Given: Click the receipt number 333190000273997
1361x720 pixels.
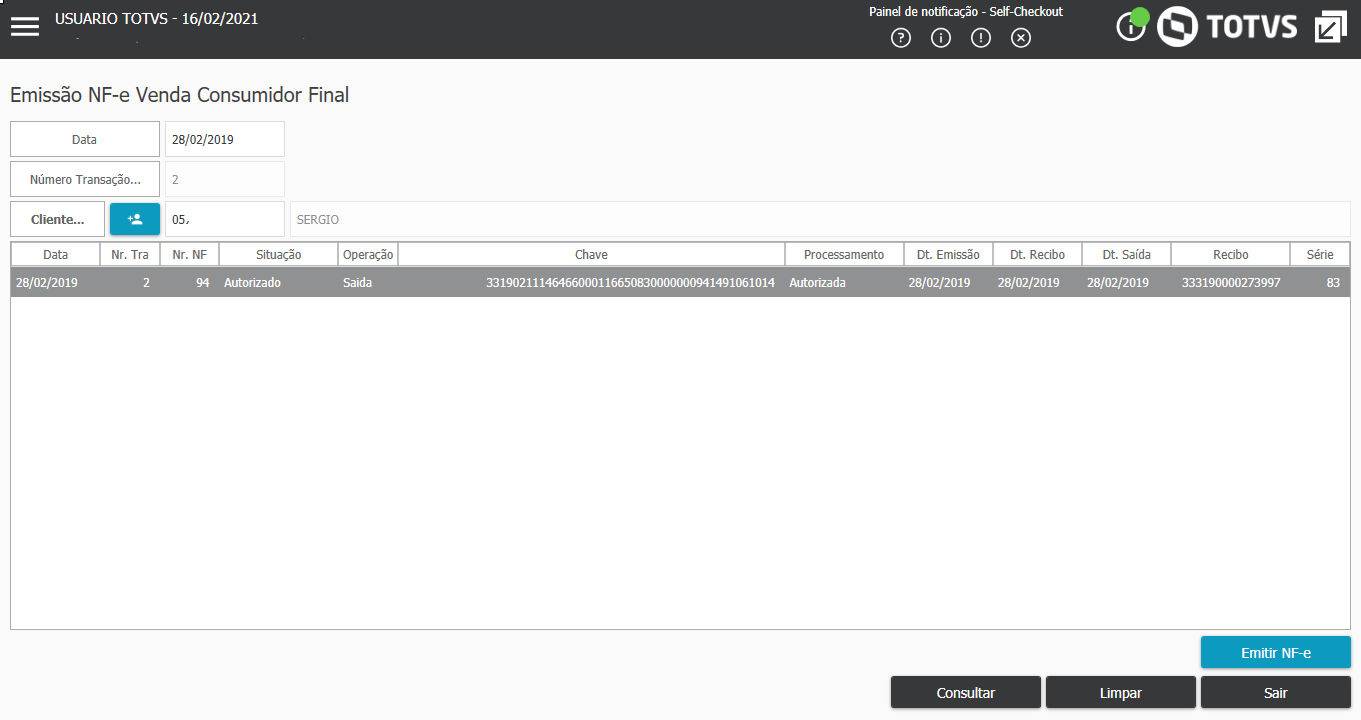Looking at the screenshot, I should (1230, 283).
